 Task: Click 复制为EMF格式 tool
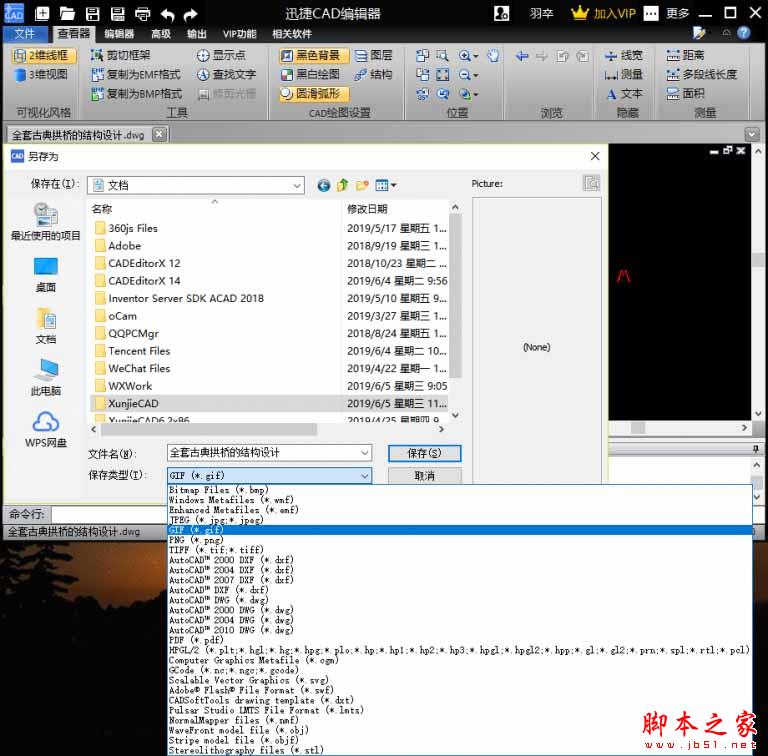[136, 74]
